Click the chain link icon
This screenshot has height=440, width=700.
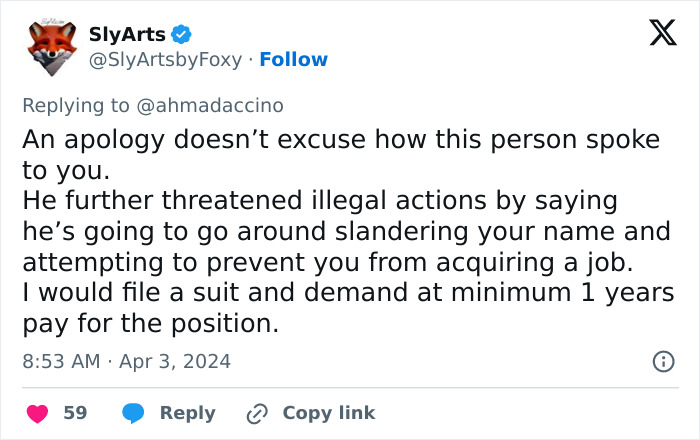[x=258, y=413]
